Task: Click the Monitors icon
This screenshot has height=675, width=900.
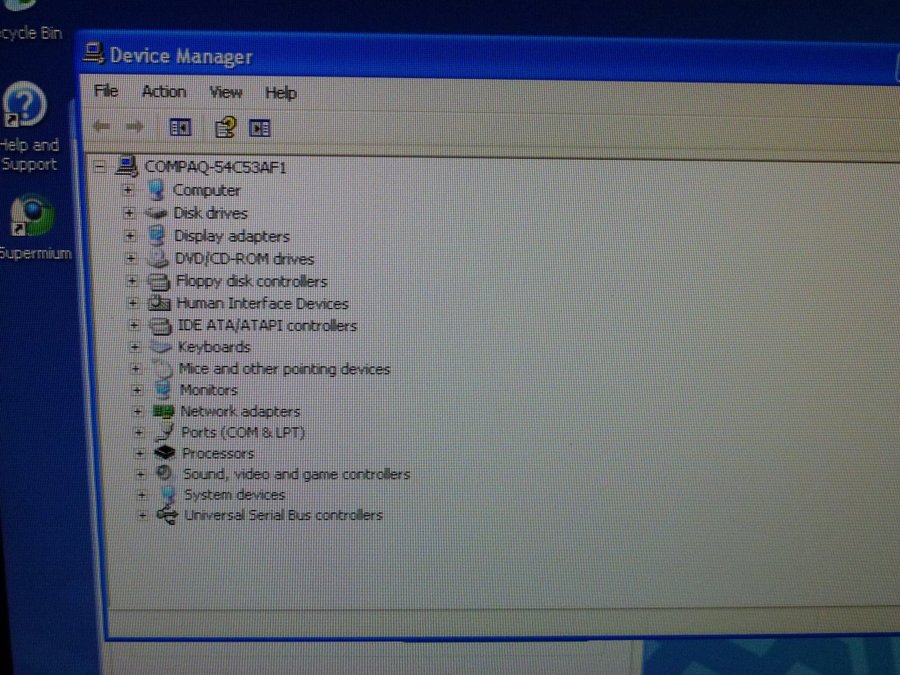Action: coord(163,390)
